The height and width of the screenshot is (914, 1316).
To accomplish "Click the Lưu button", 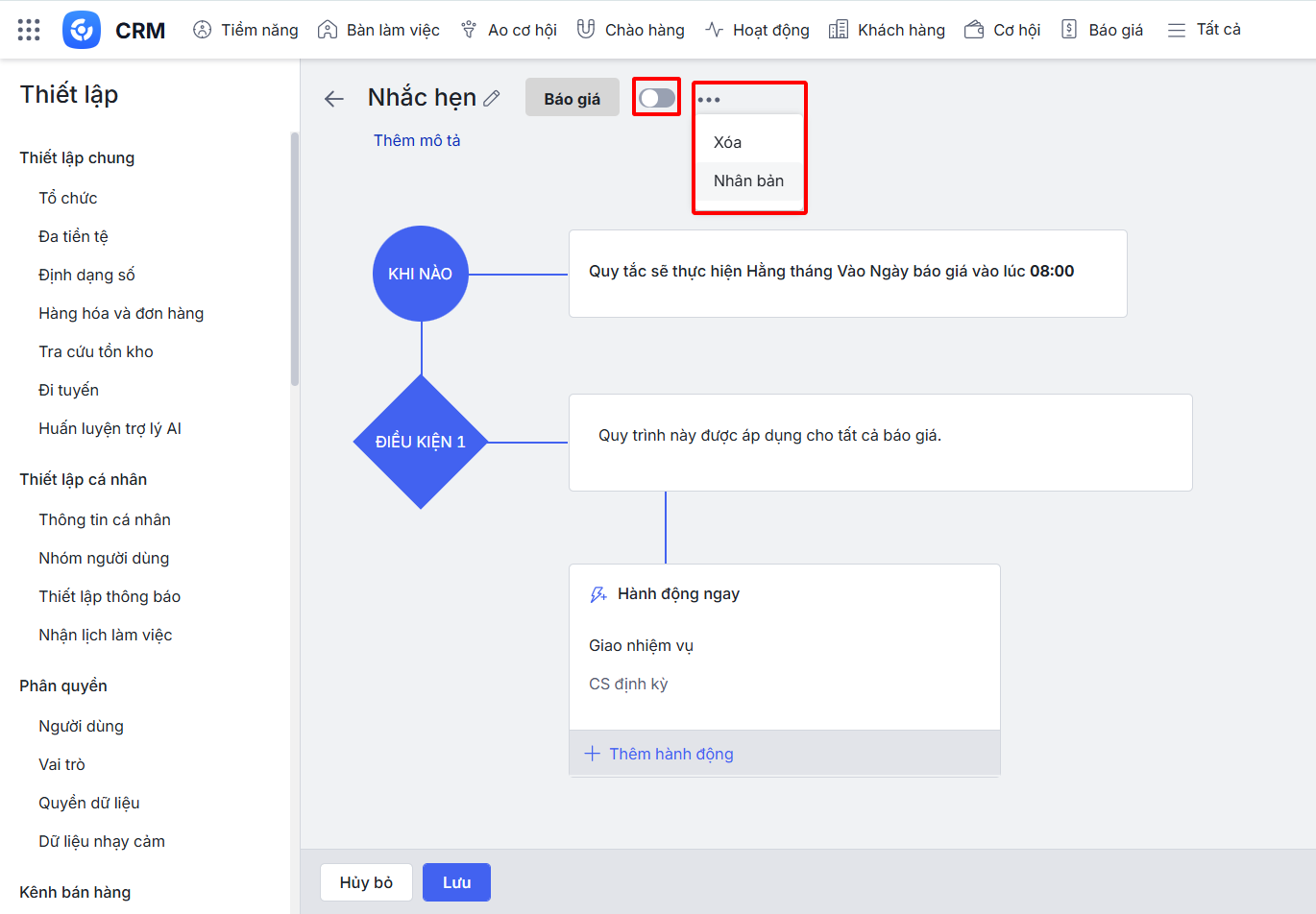I will (456, 882).
